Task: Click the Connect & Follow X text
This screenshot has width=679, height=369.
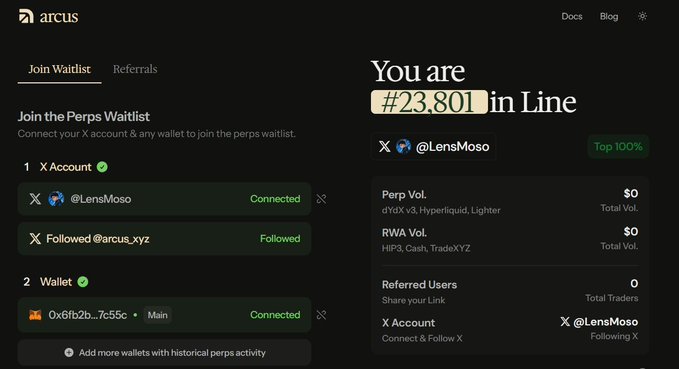Action: click(x=422, y=338)
